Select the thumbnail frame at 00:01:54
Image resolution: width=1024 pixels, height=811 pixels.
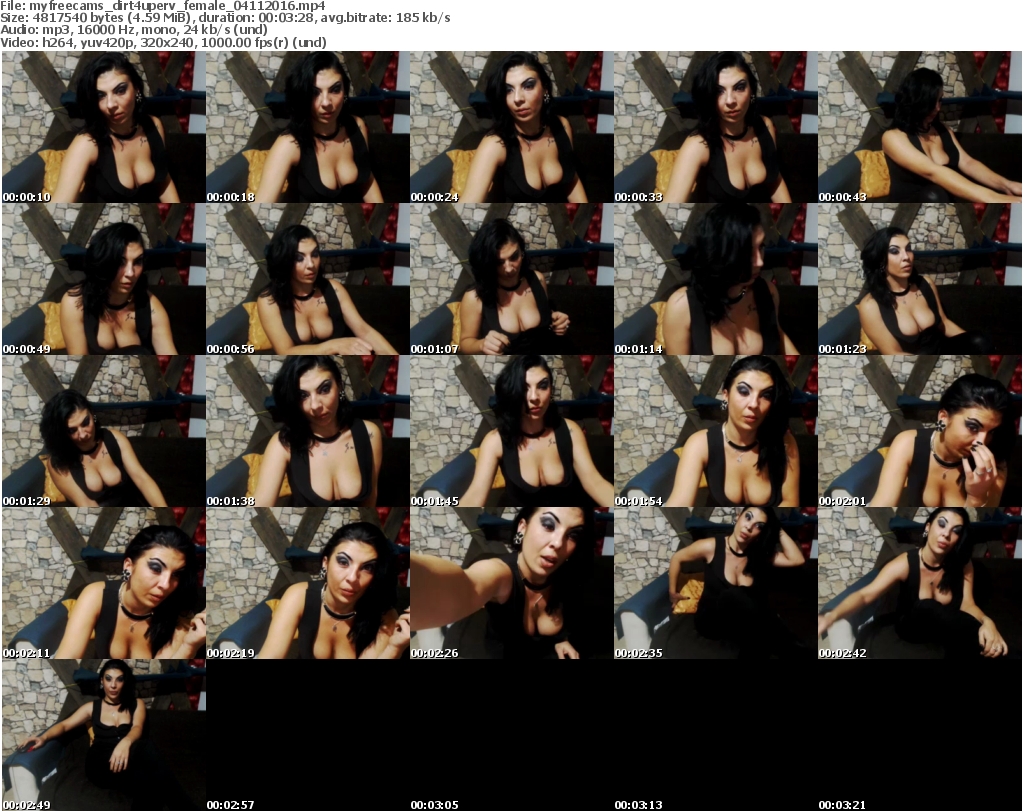[x=716, y=431]
